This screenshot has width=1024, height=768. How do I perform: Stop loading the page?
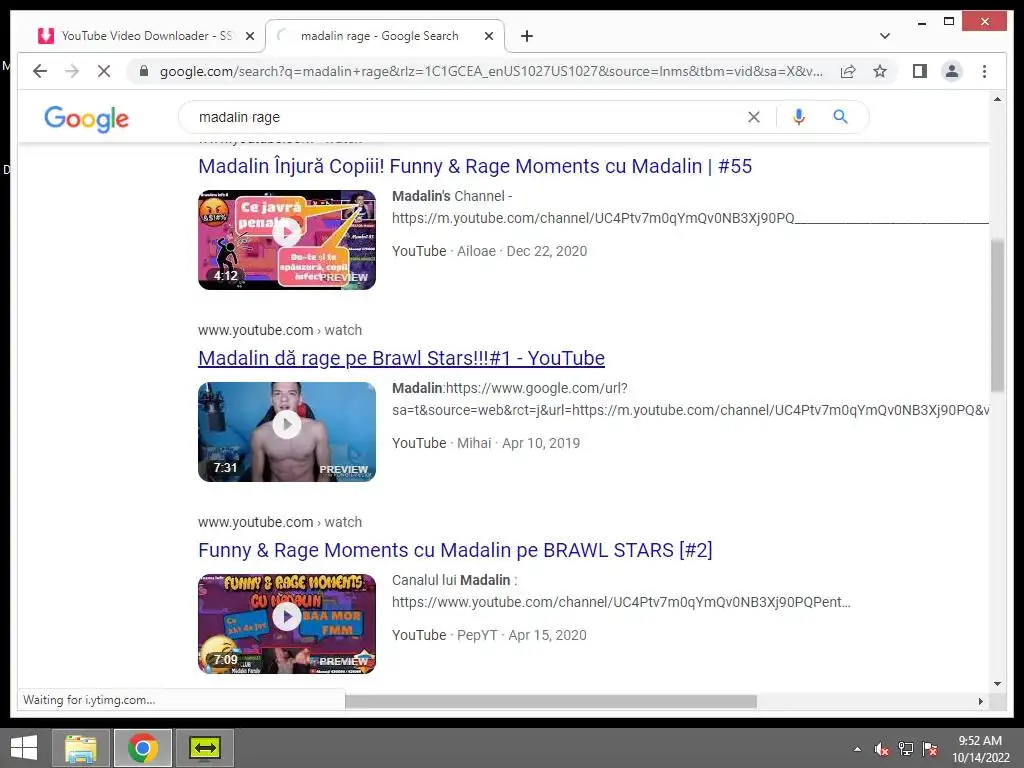click(104, 71)
